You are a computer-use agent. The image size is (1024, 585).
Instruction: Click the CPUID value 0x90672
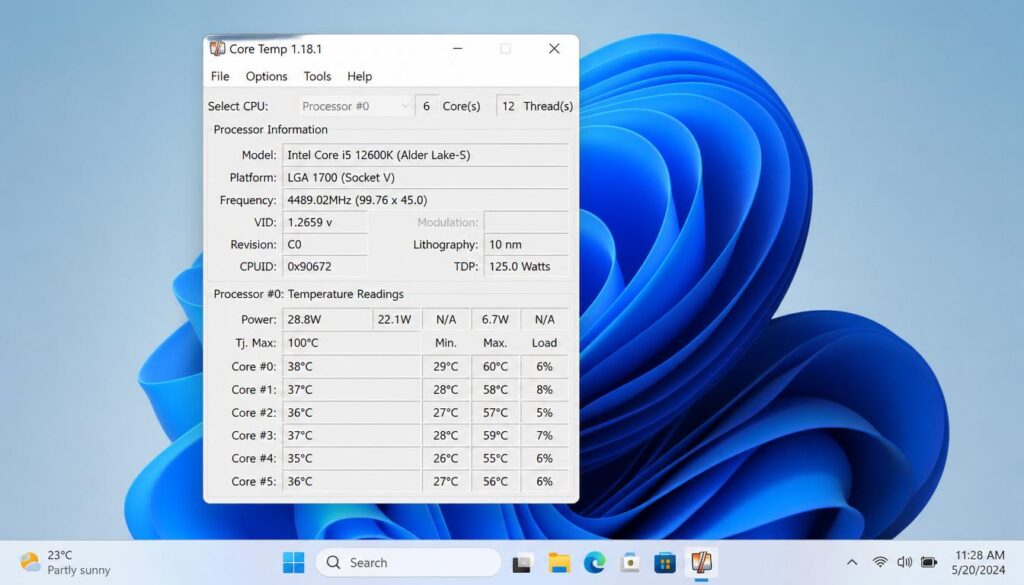tap(325, 266)
